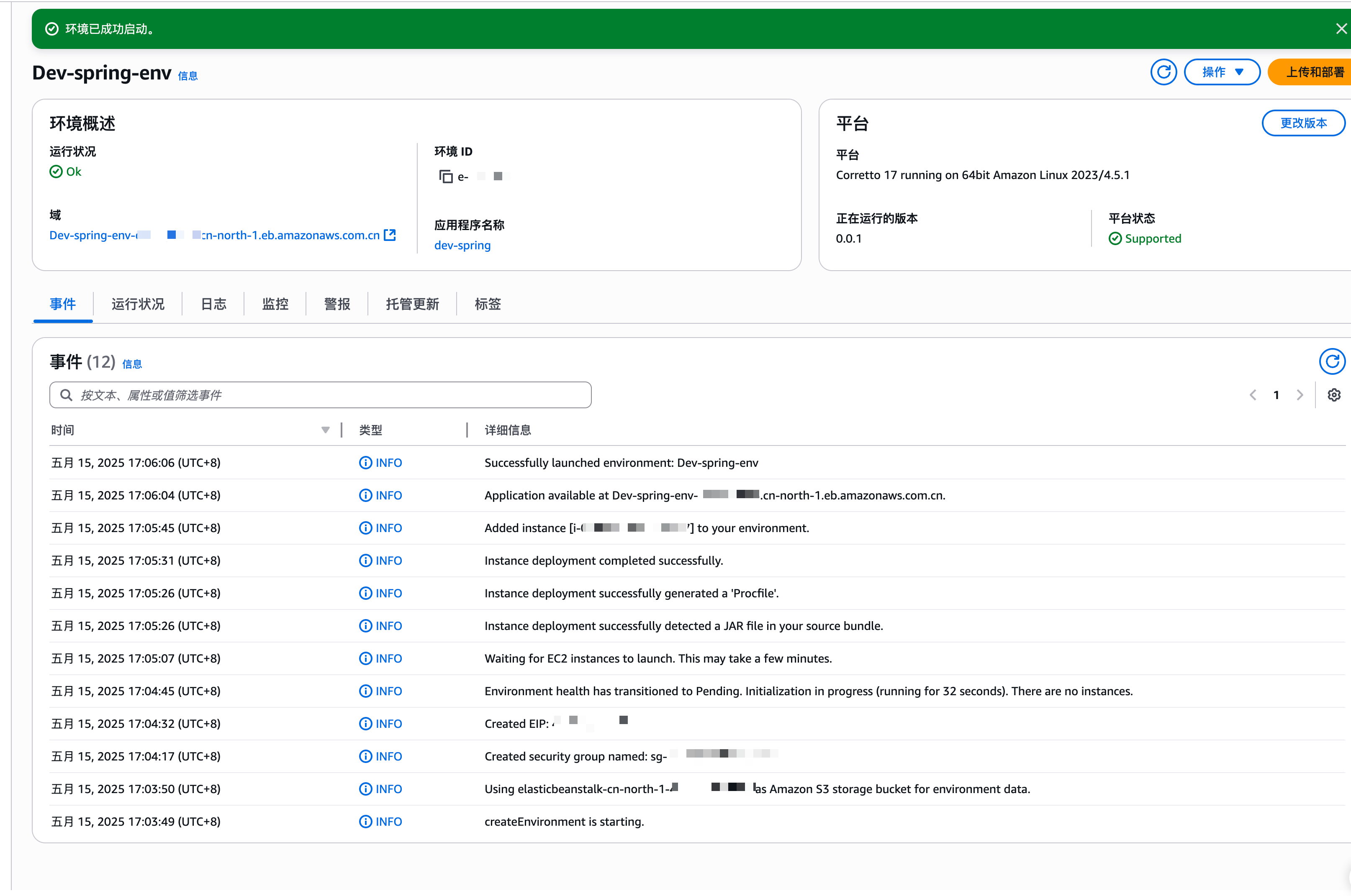Viewport: 1351px width, 896px height.
Task: Sort events by 时间 column arrow
Action: point(325,430)
